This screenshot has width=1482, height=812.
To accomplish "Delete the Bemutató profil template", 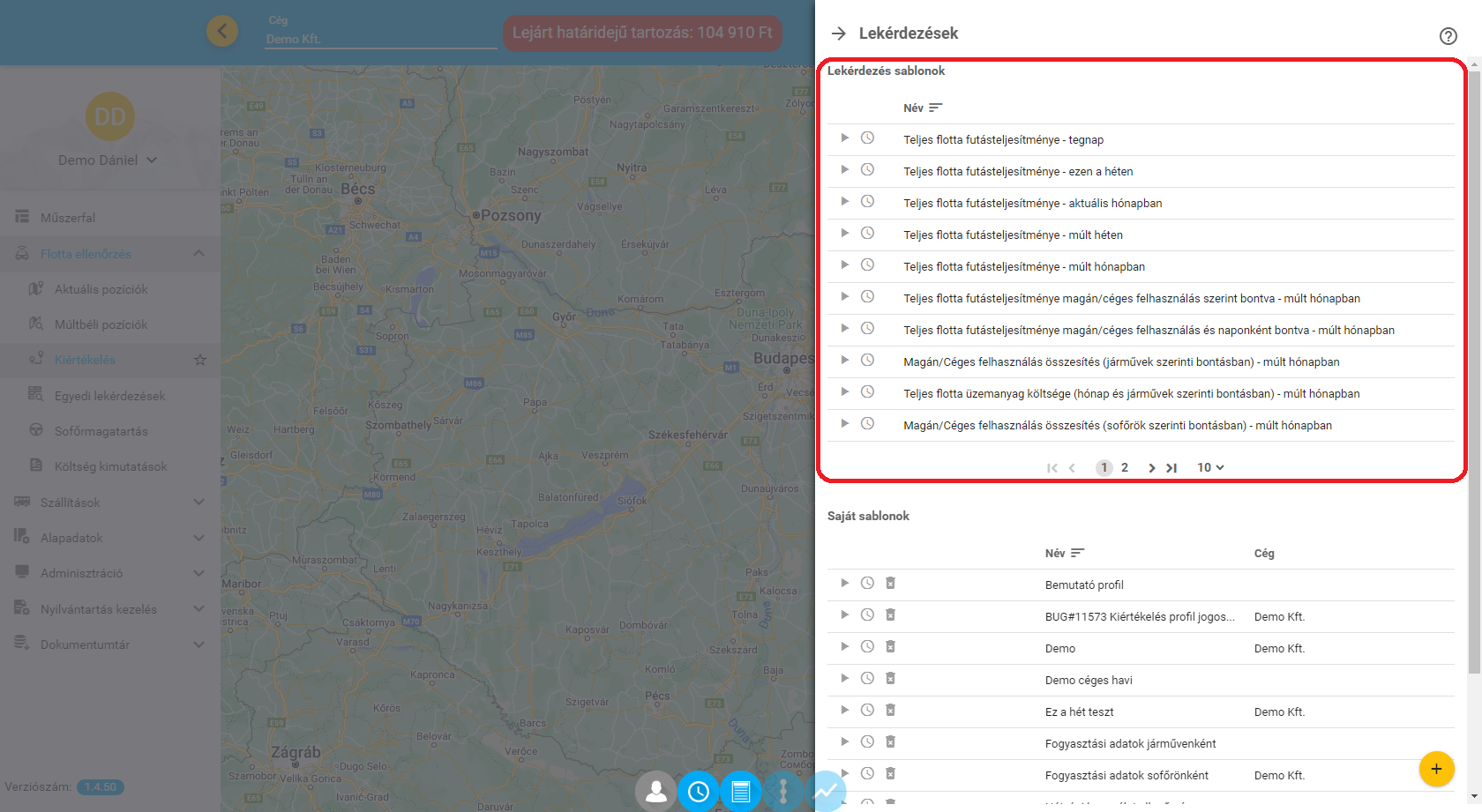I will tap(890, 584).
